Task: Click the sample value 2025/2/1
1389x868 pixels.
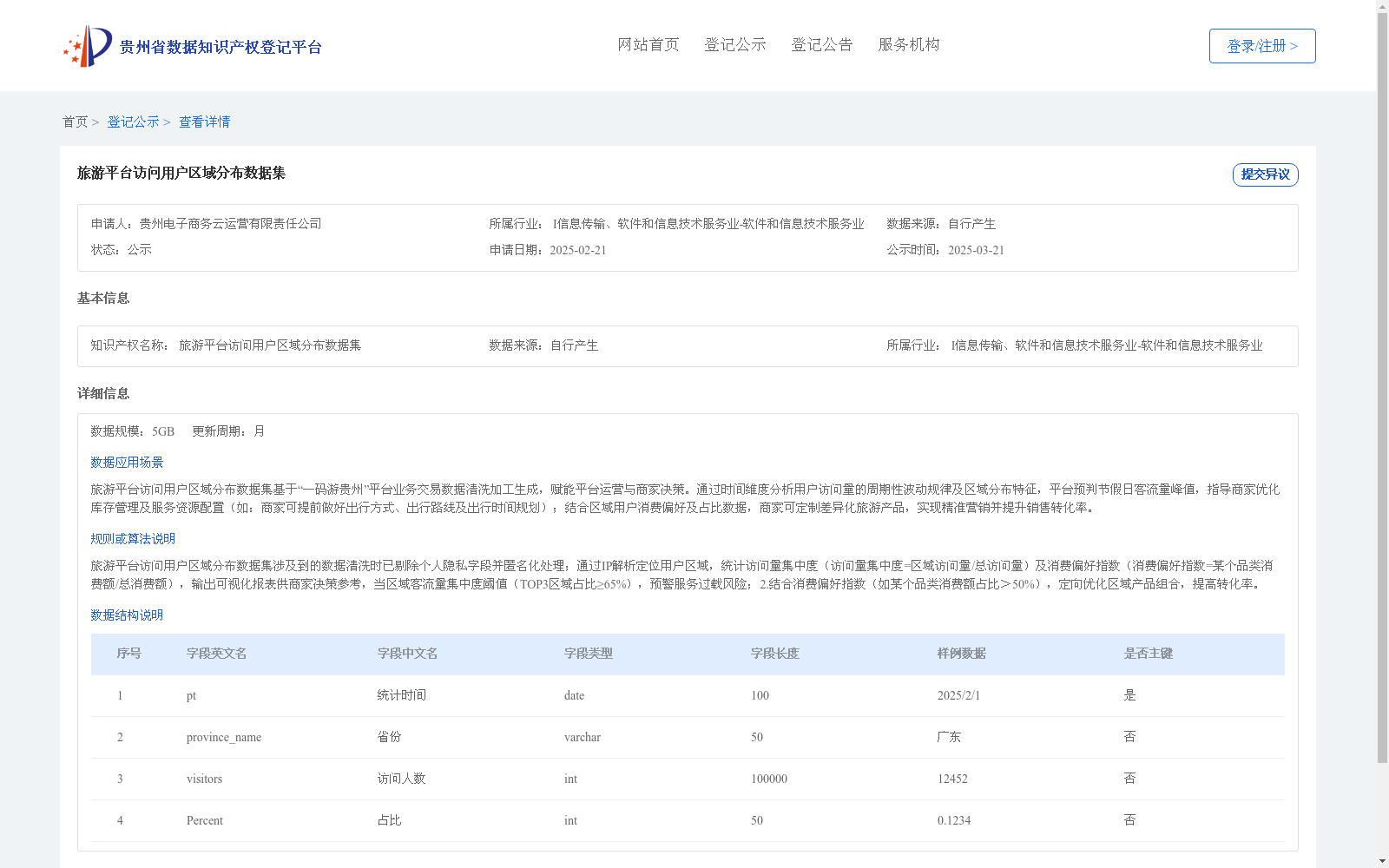Action: point(958,696)
